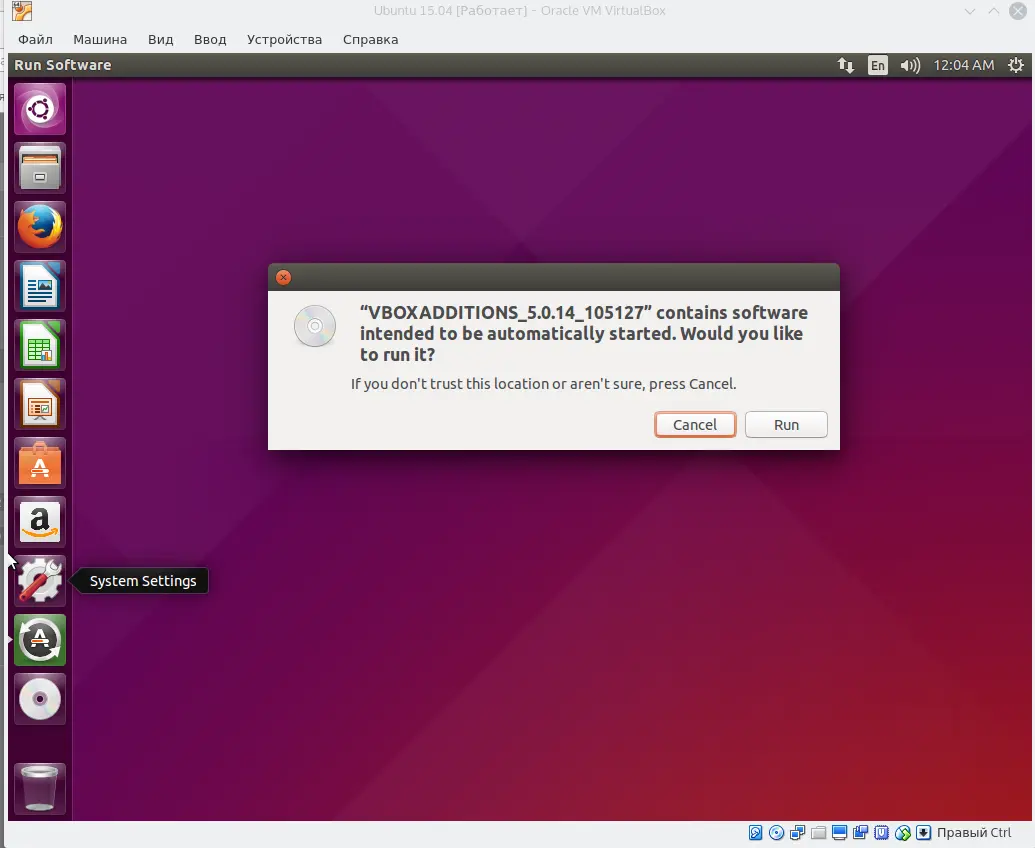Launch LibreOffice Impress from launcher
Image resolution: width=1035 pixels, height=848 pixels.
pos(40,404)
